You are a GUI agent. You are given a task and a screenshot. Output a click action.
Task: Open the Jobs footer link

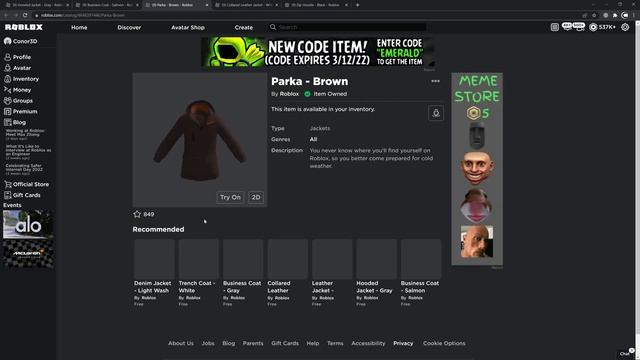click(208, 343)
